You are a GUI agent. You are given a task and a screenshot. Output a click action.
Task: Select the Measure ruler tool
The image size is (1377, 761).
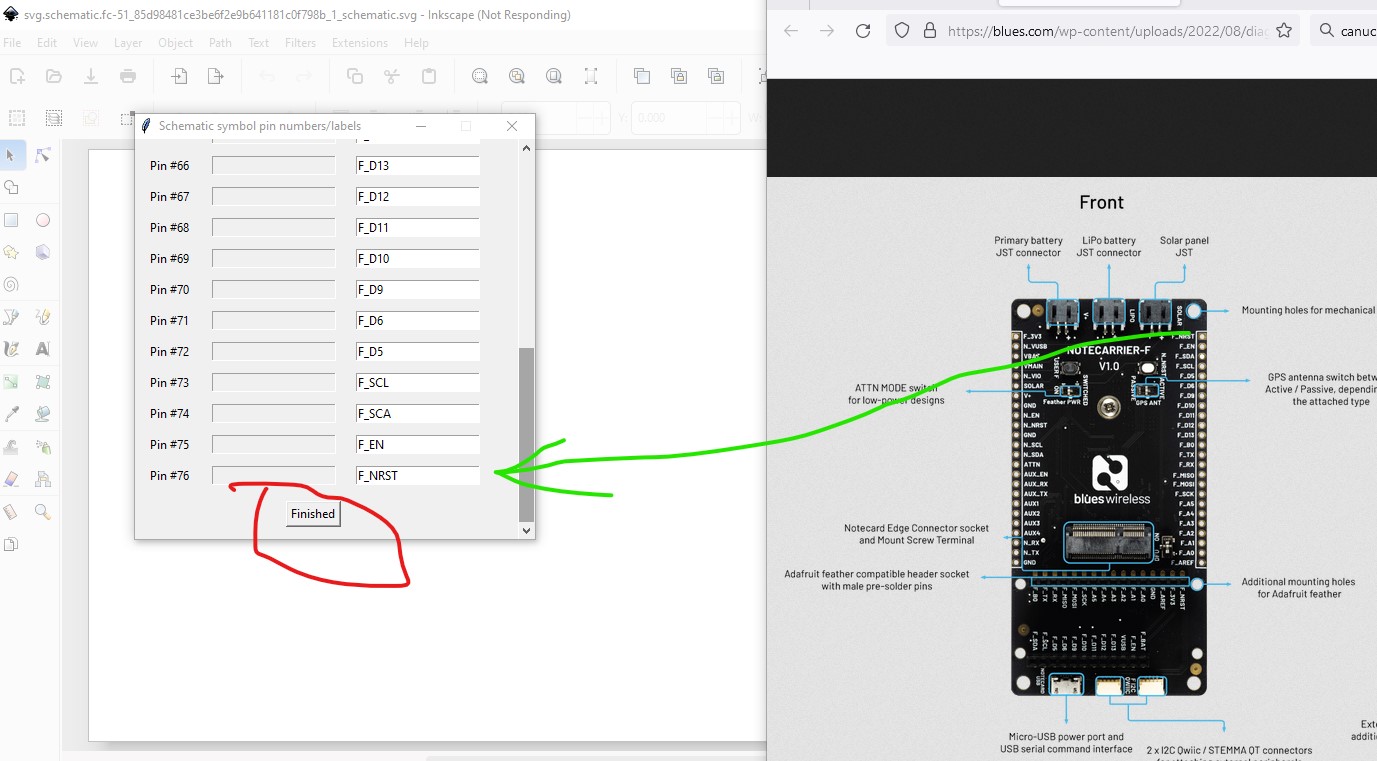pyautogui.click(x=11, y=512)
